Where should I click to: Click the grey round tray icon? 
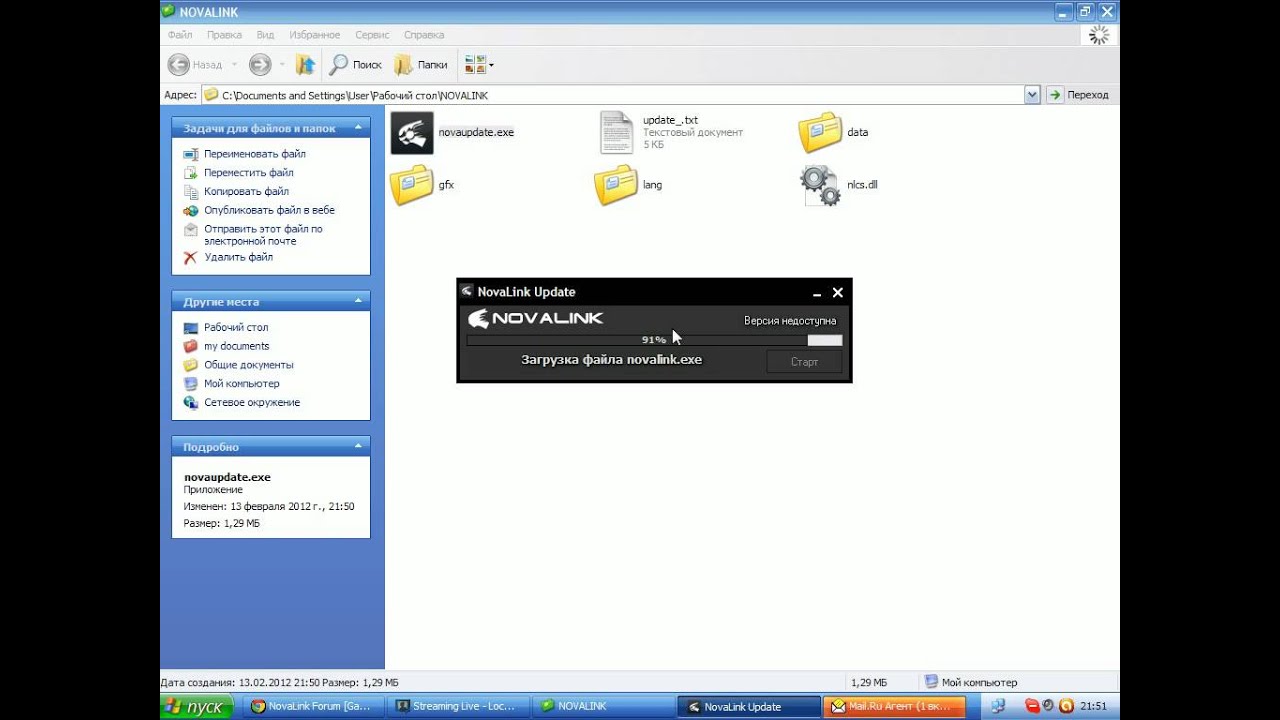click(1048, 707)
